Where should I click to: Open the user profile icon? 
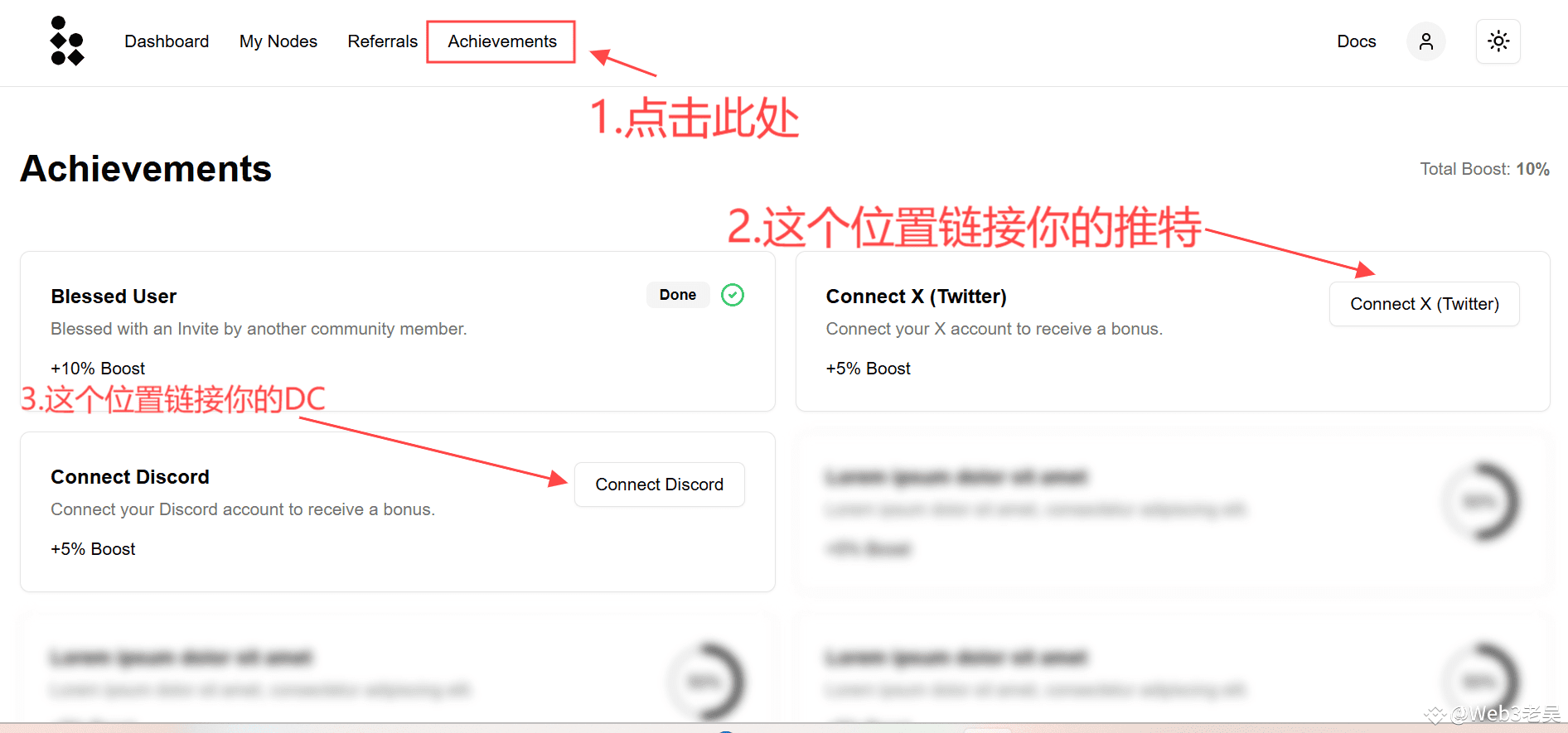pos(1426,41)
